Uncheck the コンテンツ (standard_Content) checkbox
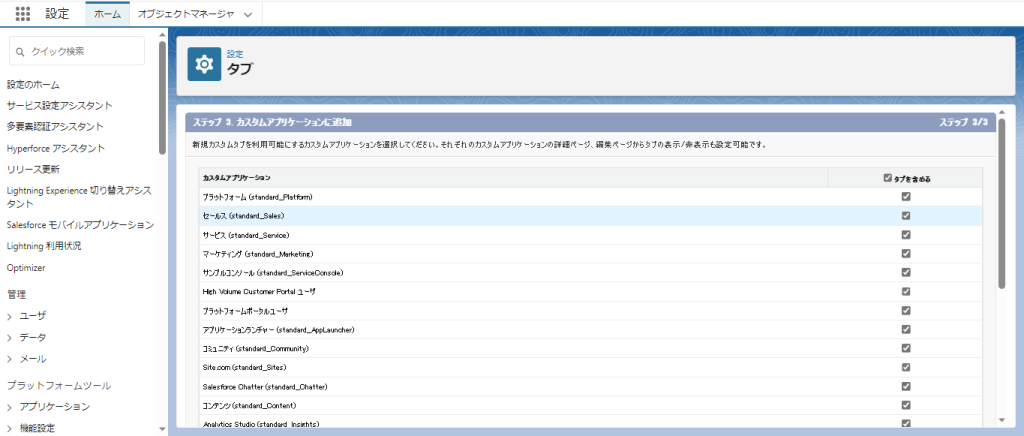The image size is (1024, 436). point(906,405)
